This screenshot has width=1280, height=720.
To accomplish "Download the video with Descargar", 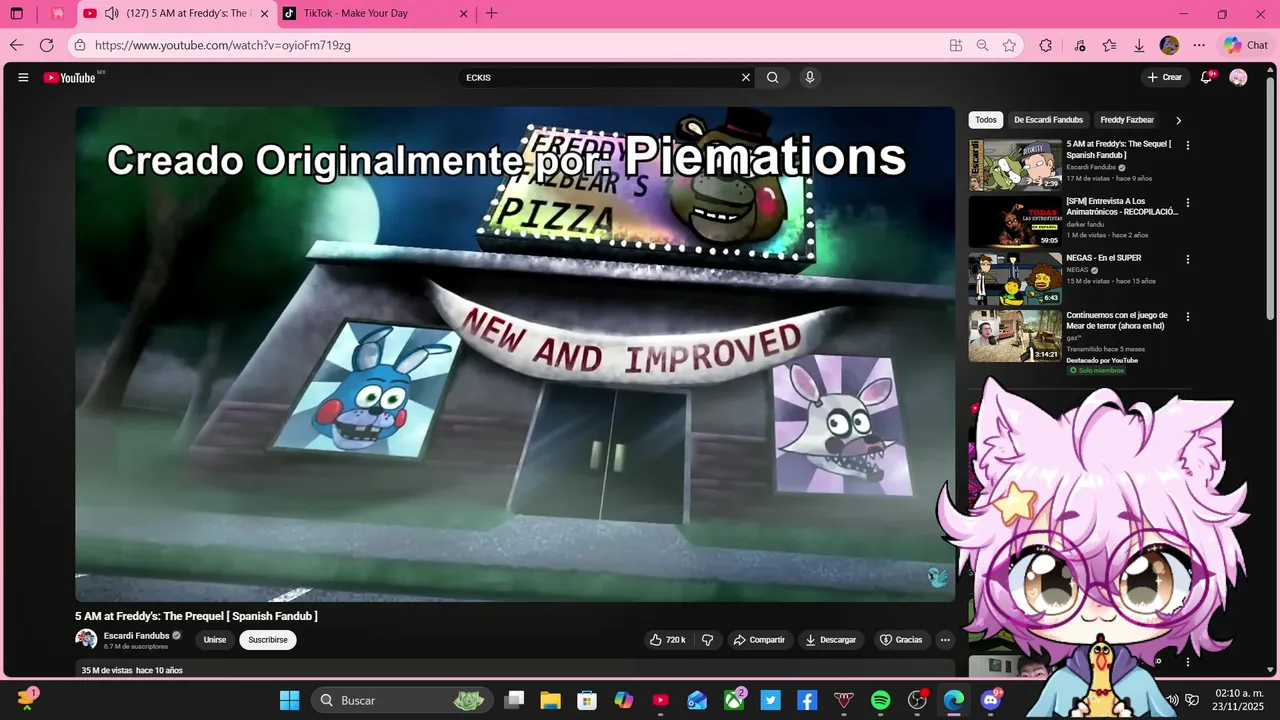I will 831,639.
